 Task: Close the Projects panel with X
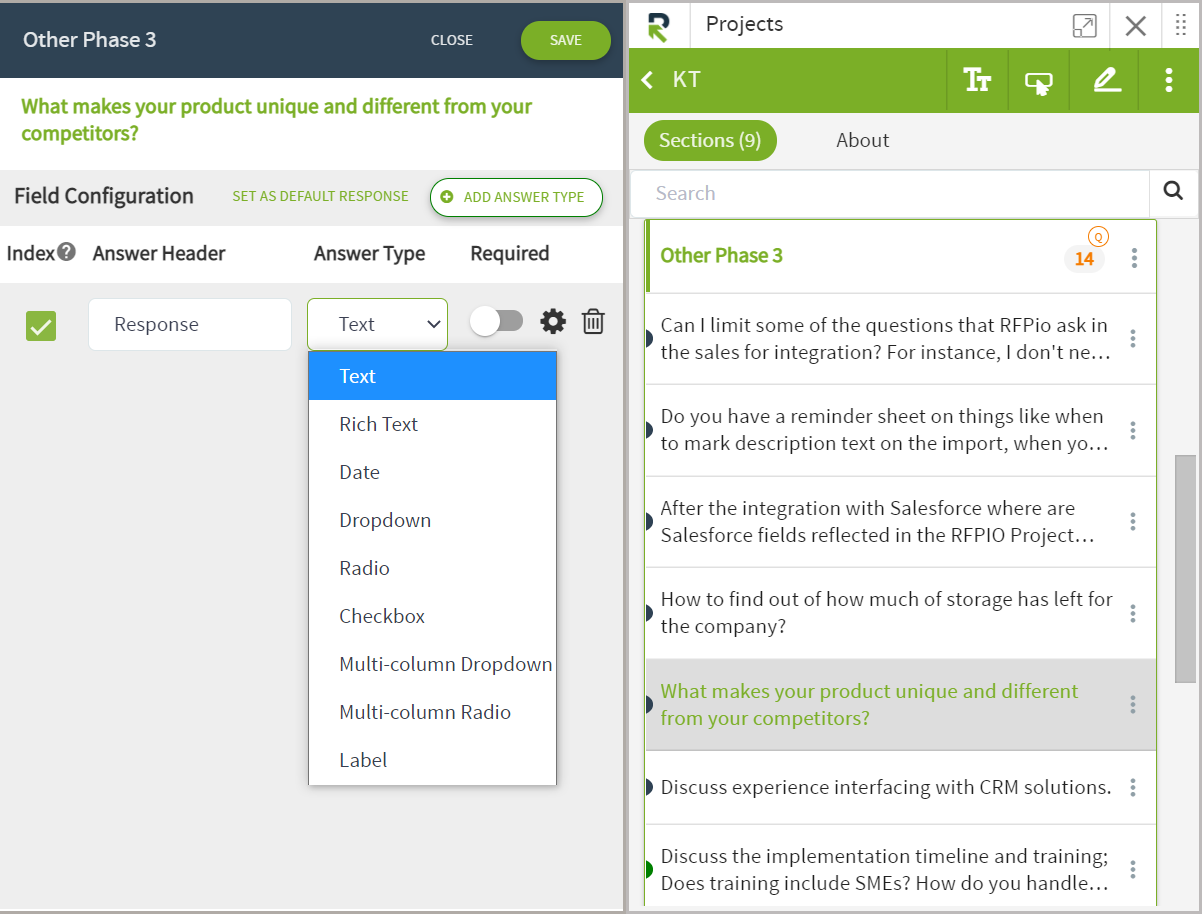(1136, 25)
